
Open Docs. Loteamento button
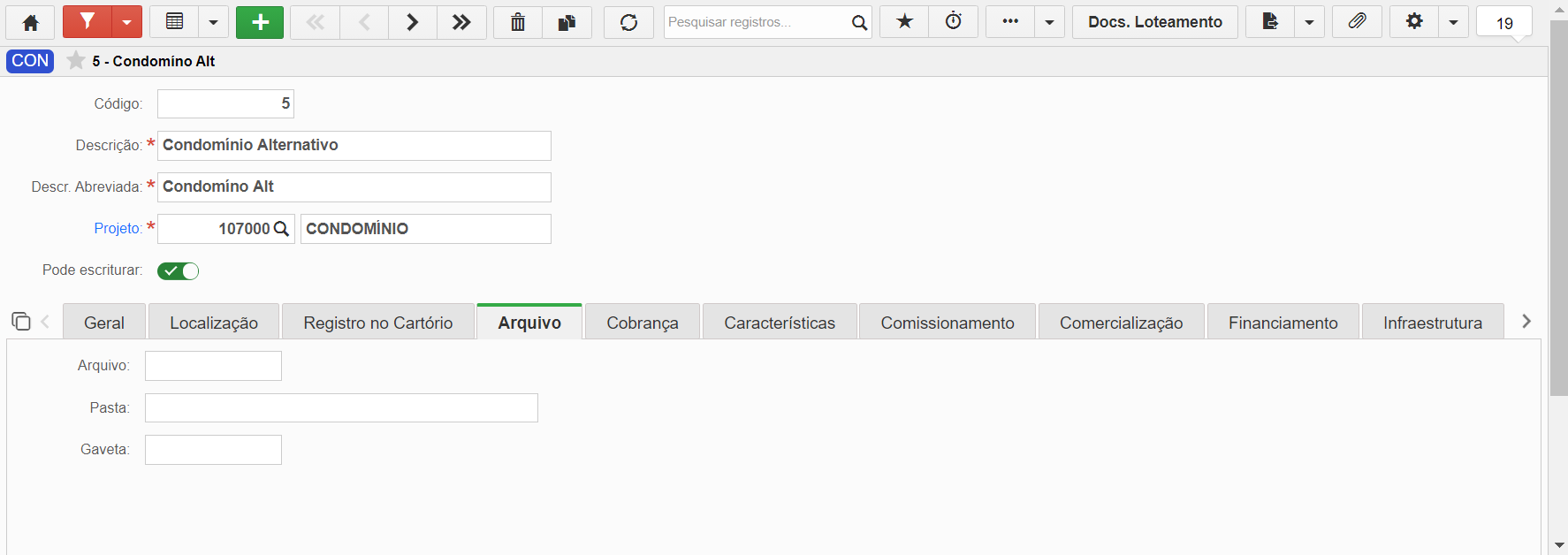pos(1155,22)
